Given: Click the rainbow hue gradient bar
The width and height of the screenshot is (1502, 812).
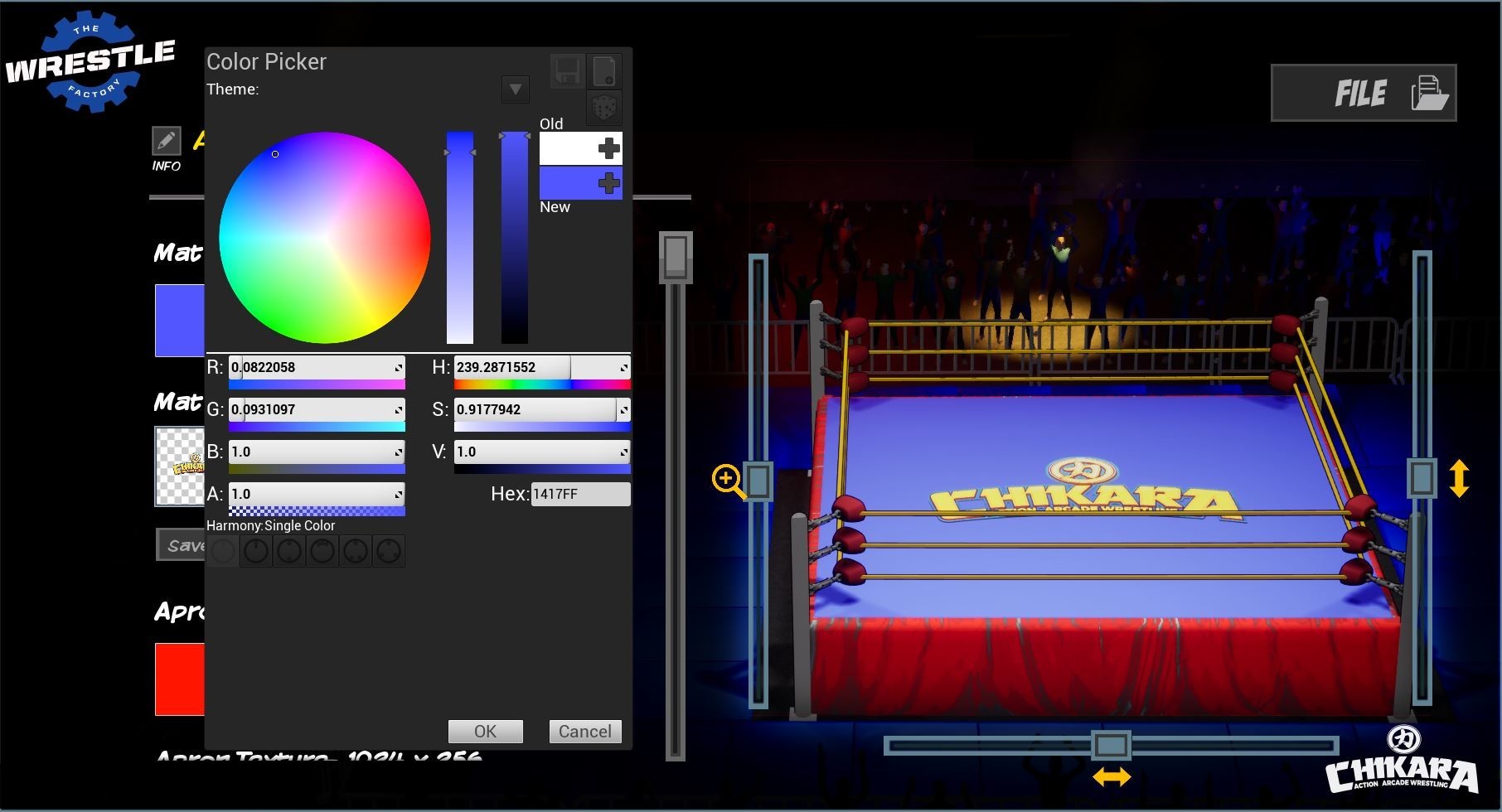Looking at the screenshot, I should [542, 384].
